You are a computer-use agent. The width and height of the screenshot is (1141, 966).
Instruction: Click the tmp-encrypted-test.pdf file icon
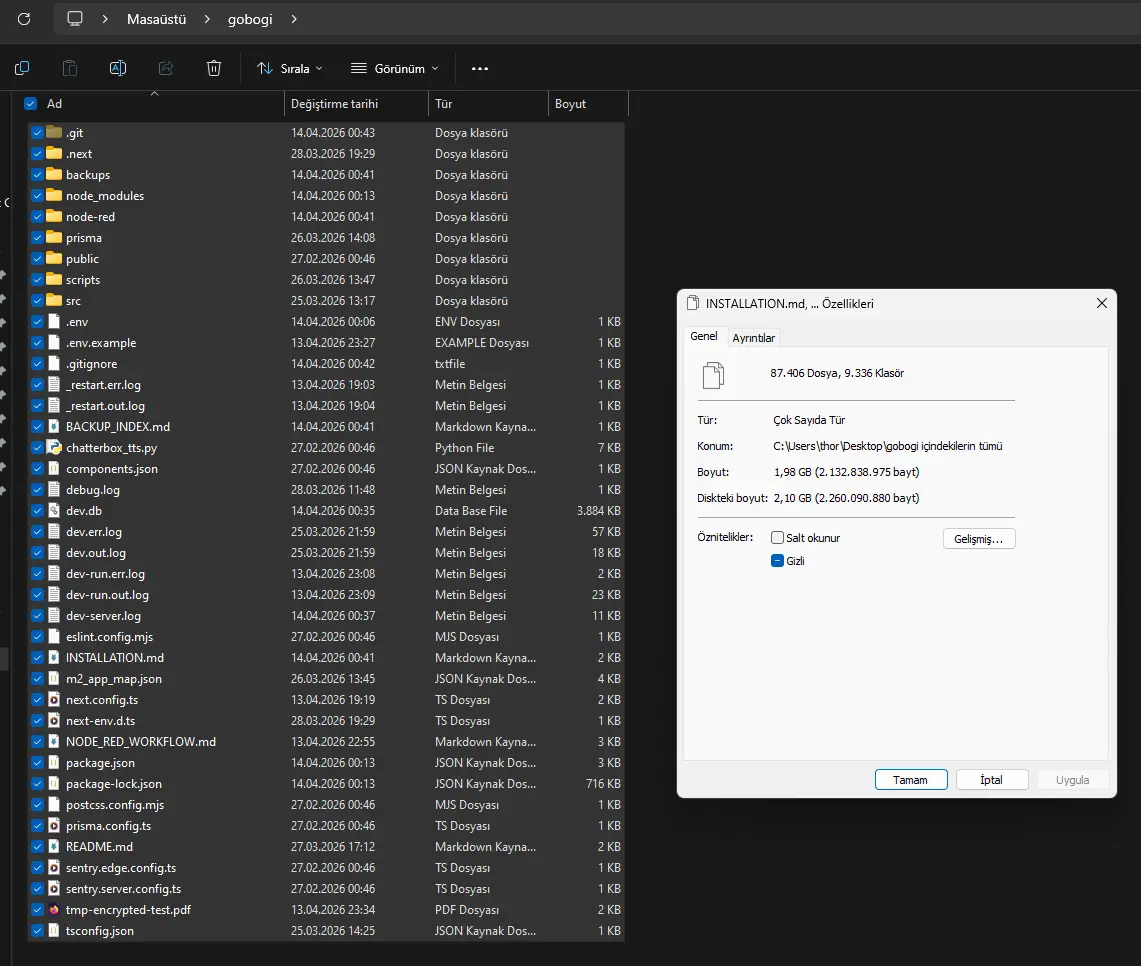point(54,910)
